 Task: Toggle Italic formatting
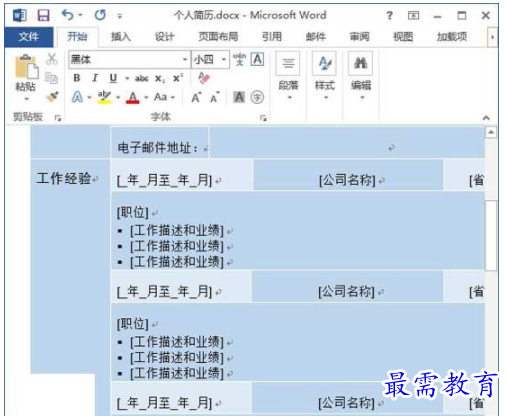click(95, 78)
